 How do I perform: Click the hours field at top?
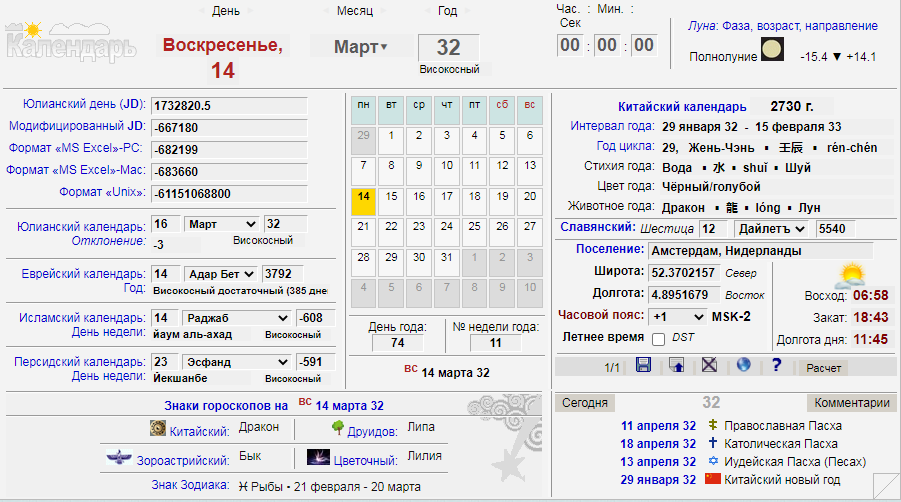570,45
